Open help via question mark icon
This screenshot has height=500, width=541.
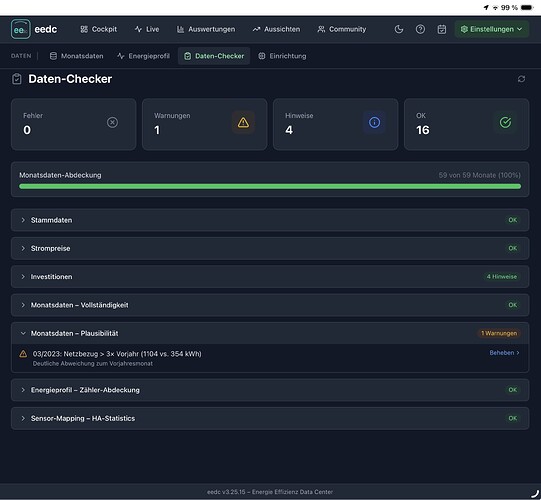point(420,29)
